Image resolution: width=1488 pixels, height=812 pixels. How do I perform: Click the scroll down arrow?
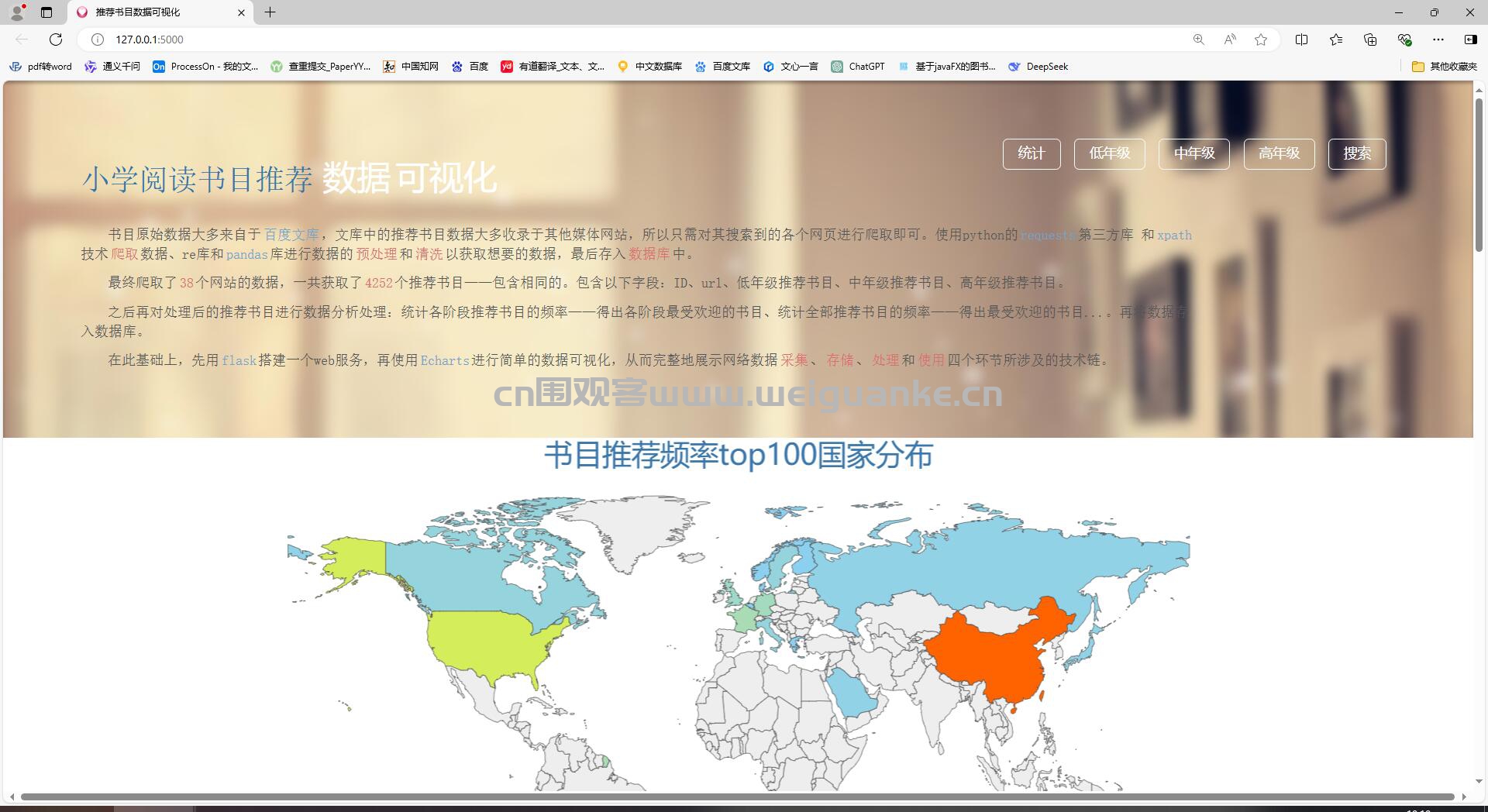point(1479,782)
